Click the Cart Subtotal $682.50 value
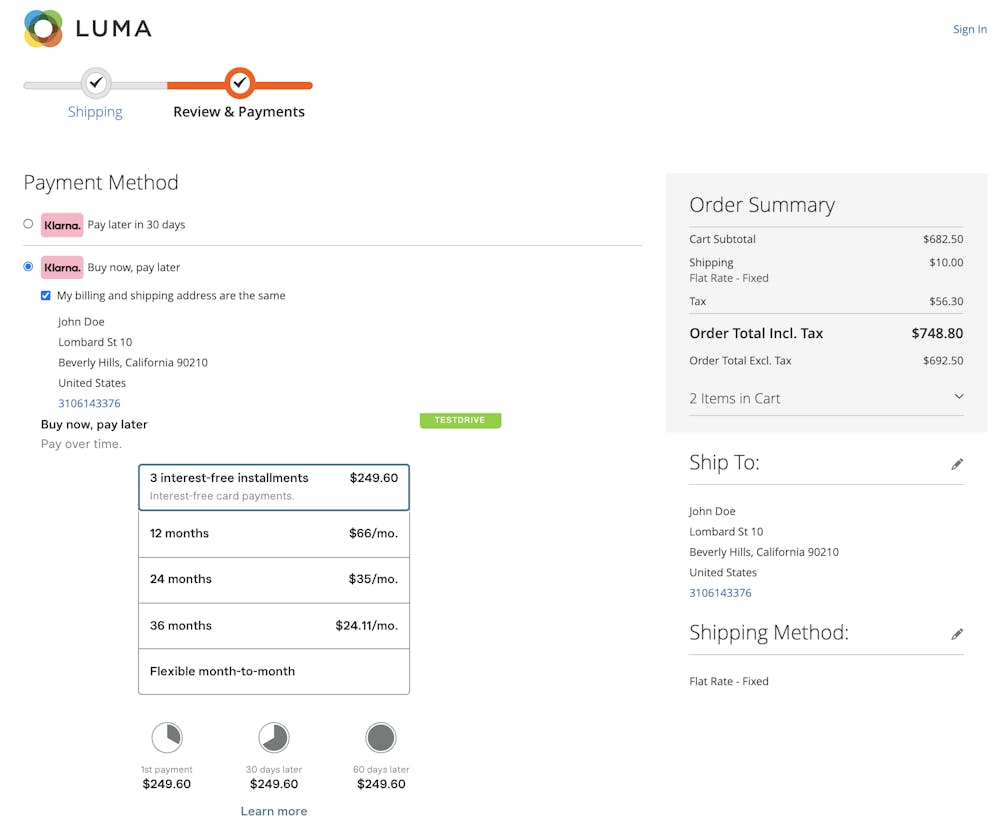The image size is (1000, 831). (x=943, y=239)
